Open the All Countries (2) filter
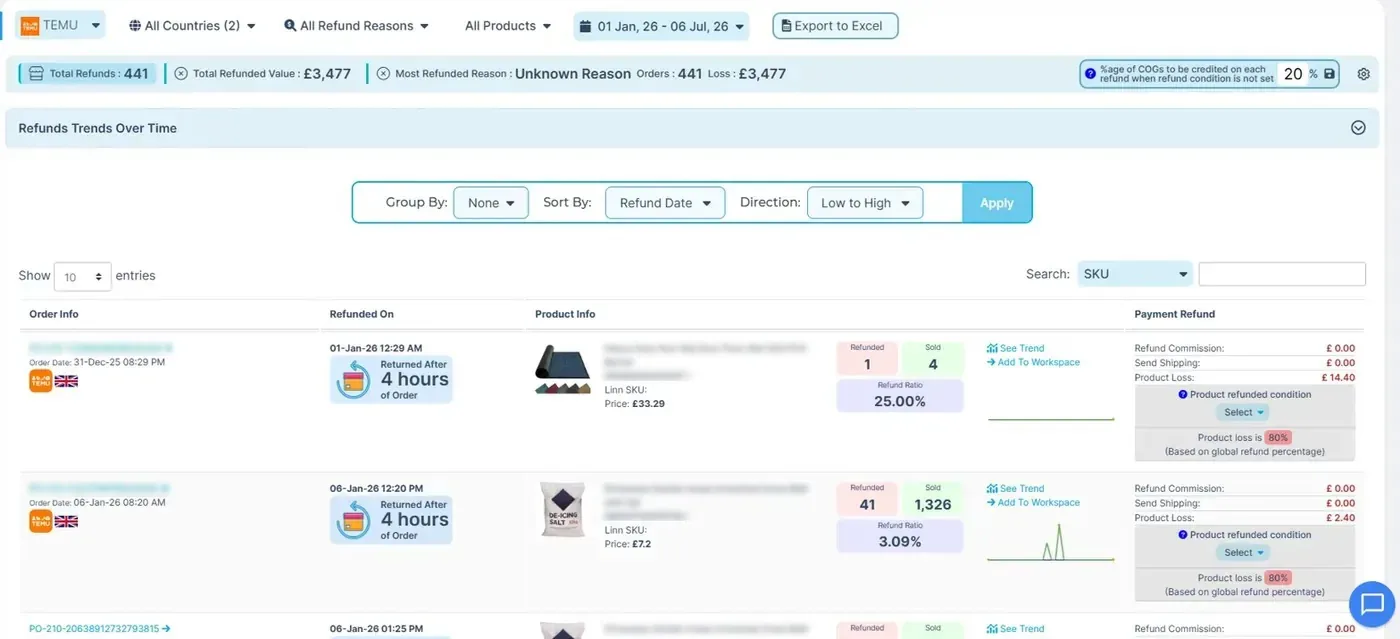Image resolution: width=1400 pixels, height=639 pixels. [192, 26]
